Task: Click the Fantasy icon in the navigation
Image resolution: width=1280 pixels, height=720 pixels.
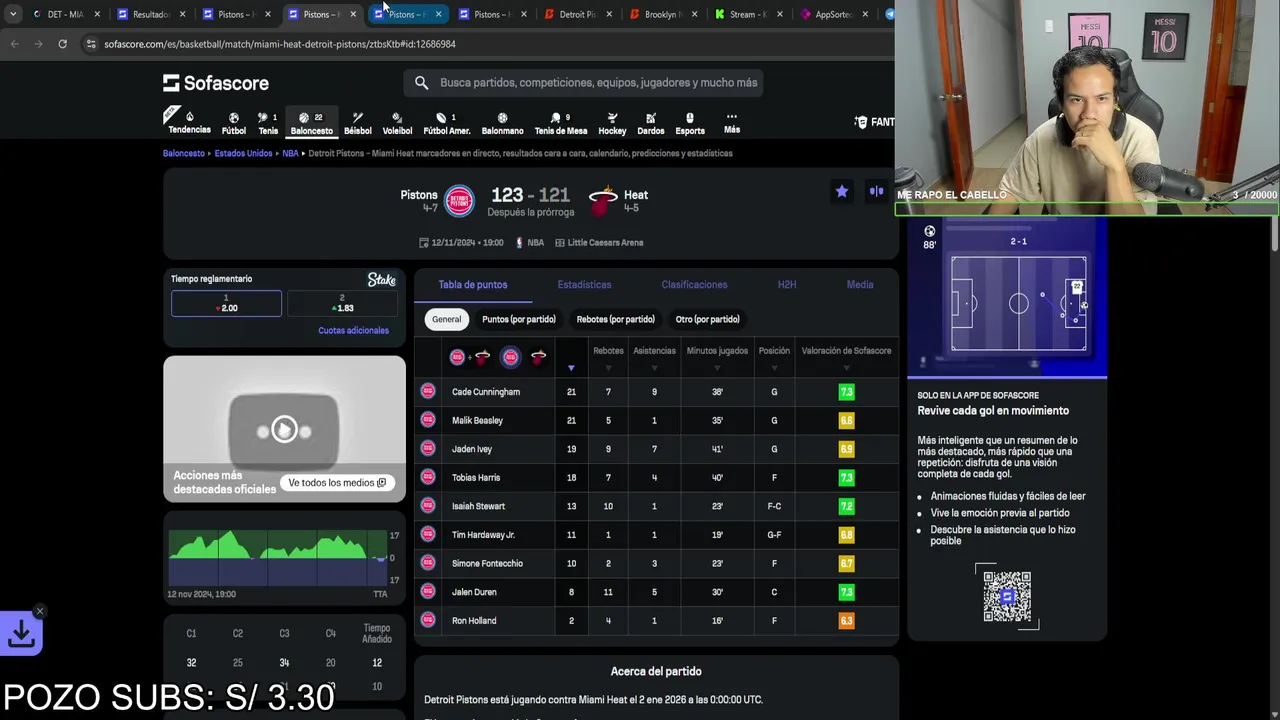Action: [861, 122]
